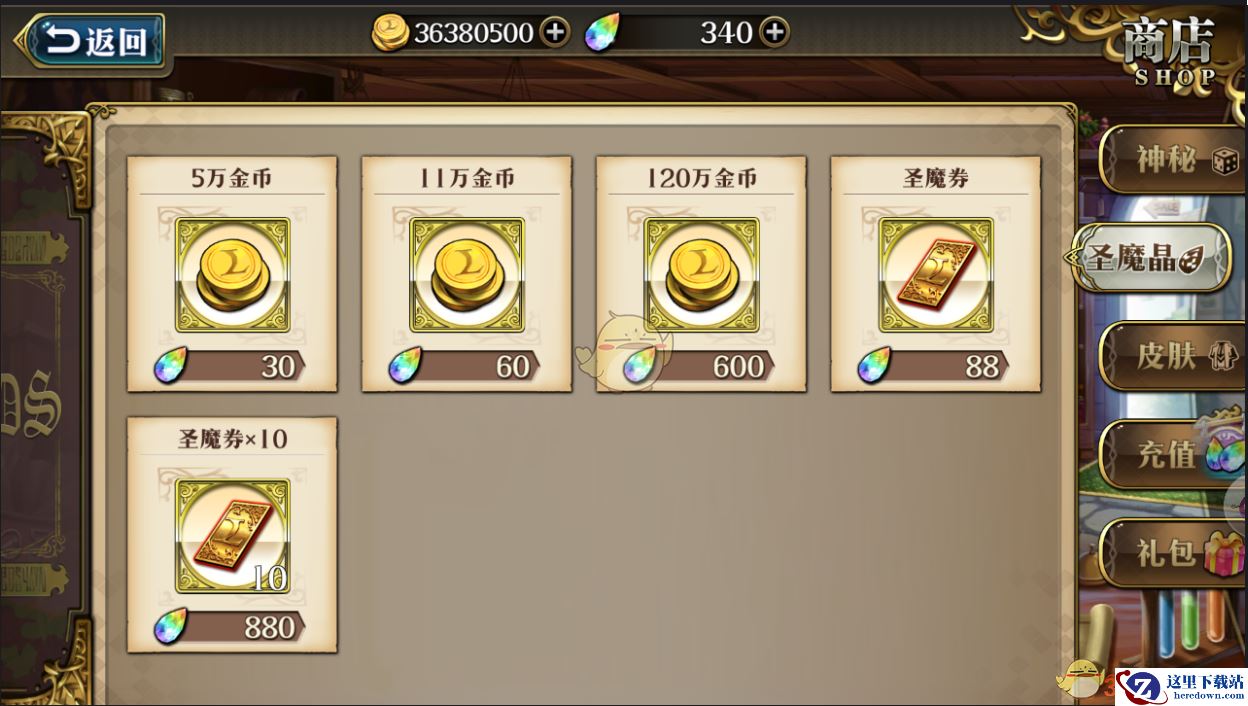Switch to the 圣魔晶 crystal tab
Viewport: 1248px width, 706px height.
1147,257
